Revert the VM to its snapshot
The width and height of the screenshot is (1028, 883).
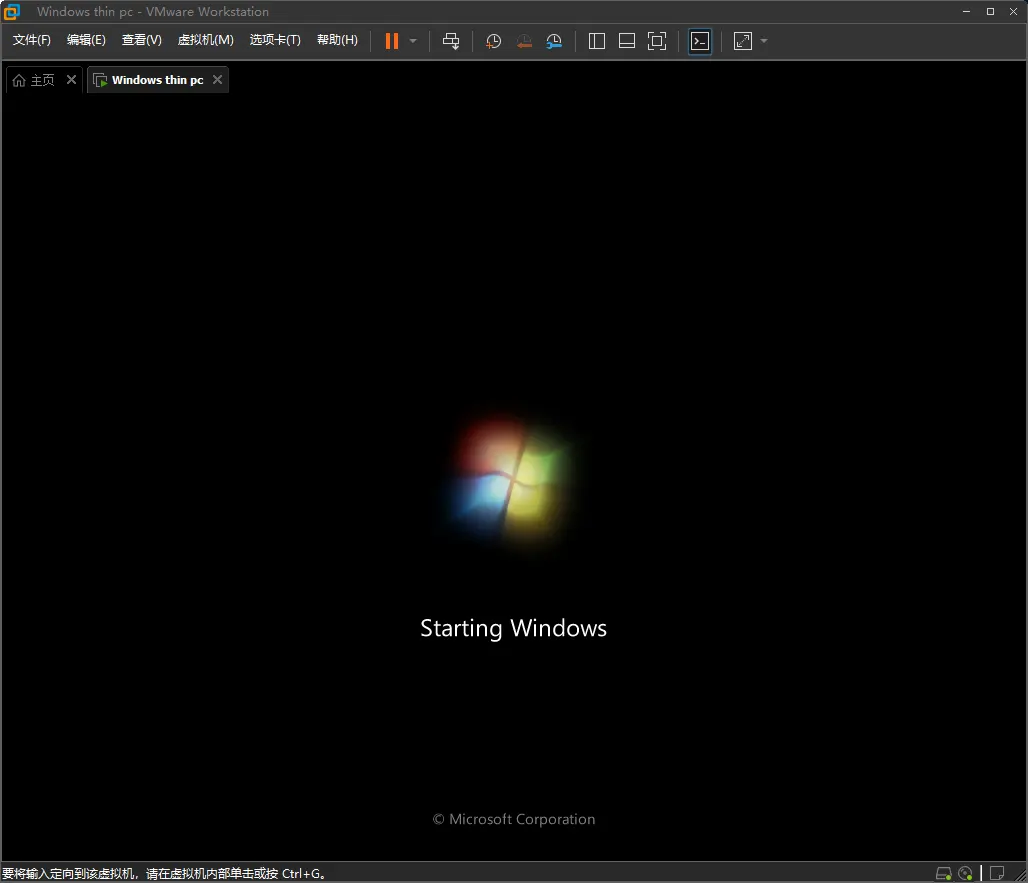pos(524,41)
